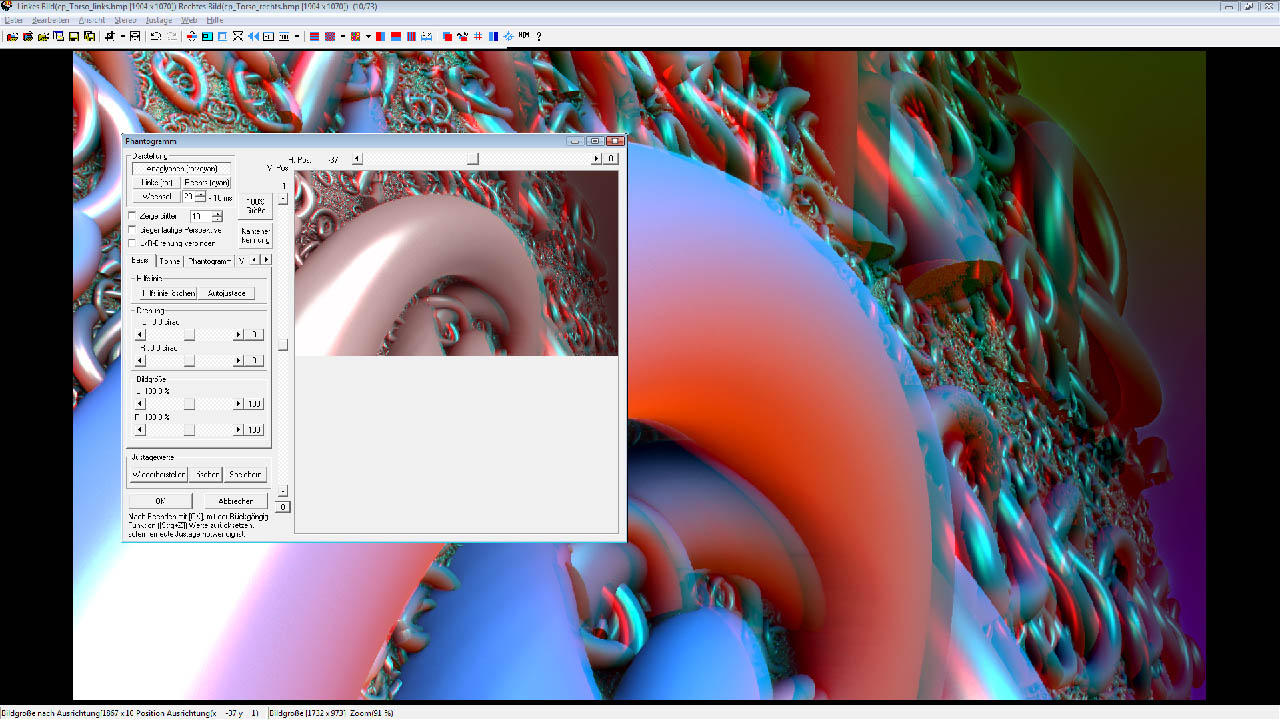The height and width of the screenshot is (720, 1280).
Task: Click the overlapping red and blue squares icon
Action: [x=447, y=36]
